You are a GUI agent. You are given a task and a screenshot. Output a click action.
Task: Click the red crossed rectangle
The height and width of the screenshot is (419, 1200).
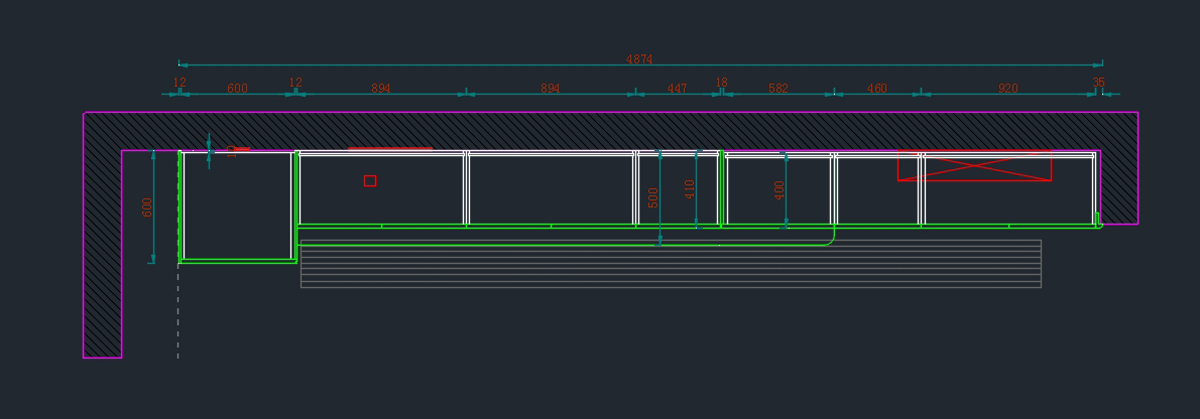tap(974, 167)
